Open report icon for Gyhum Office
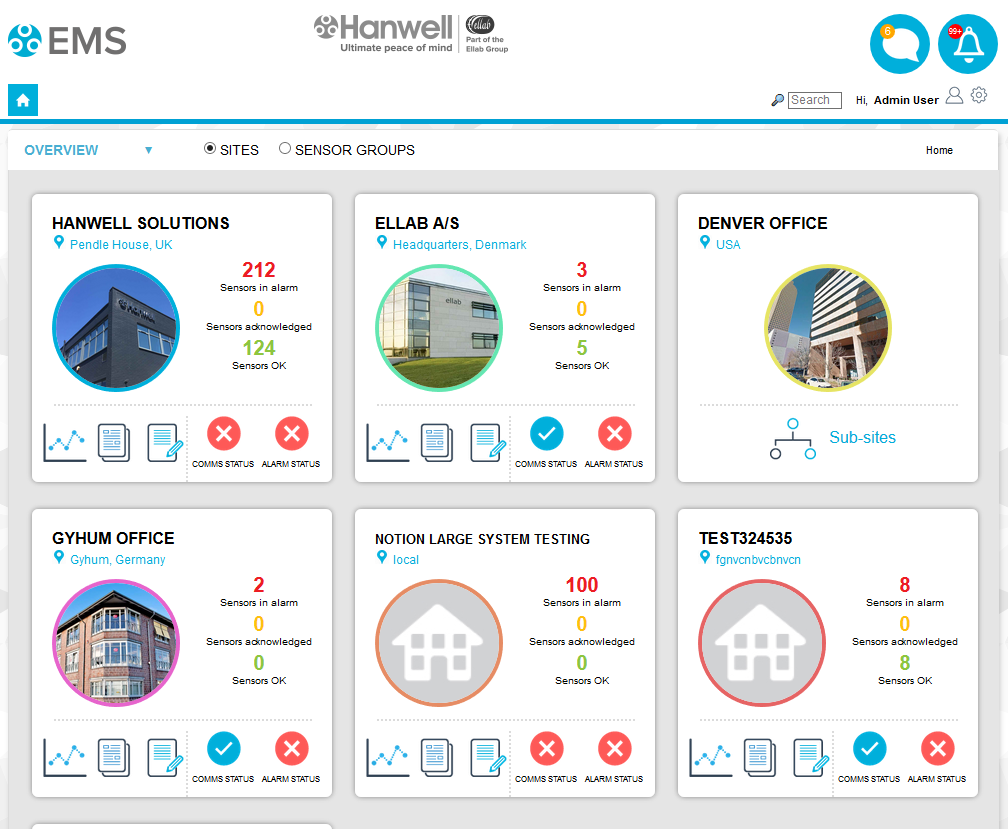Image resolution: width=1008 pixels, height=829 pixels. pos(114,757)
